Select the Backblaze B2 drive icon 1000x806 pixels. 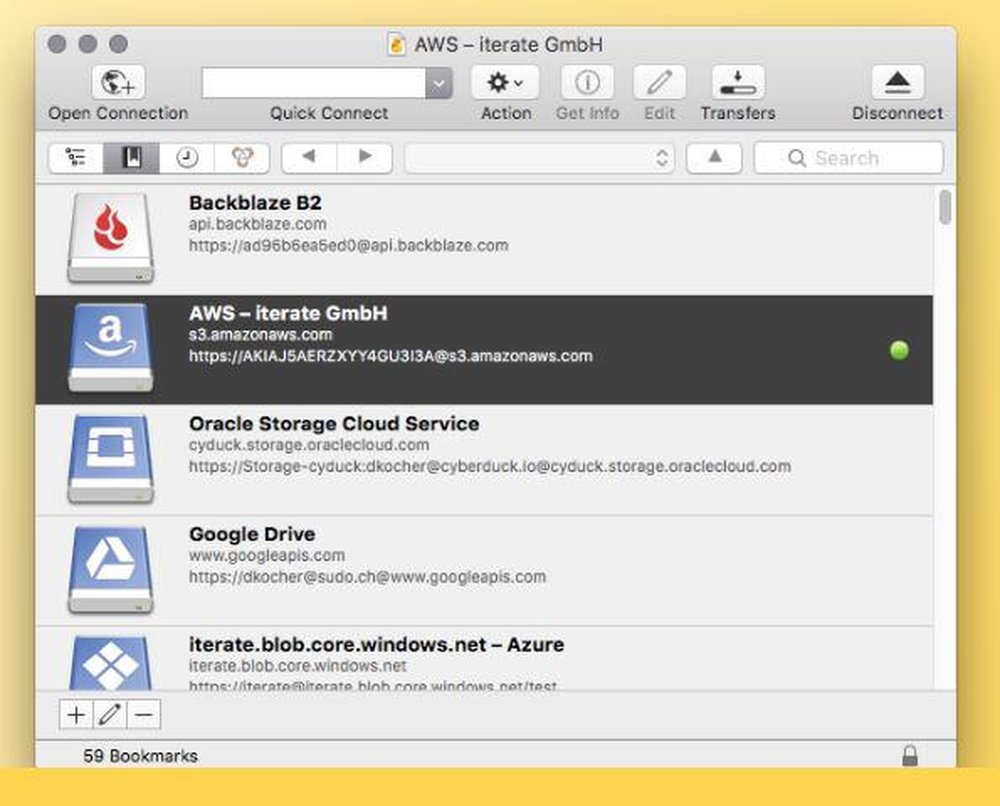[111, 237]
